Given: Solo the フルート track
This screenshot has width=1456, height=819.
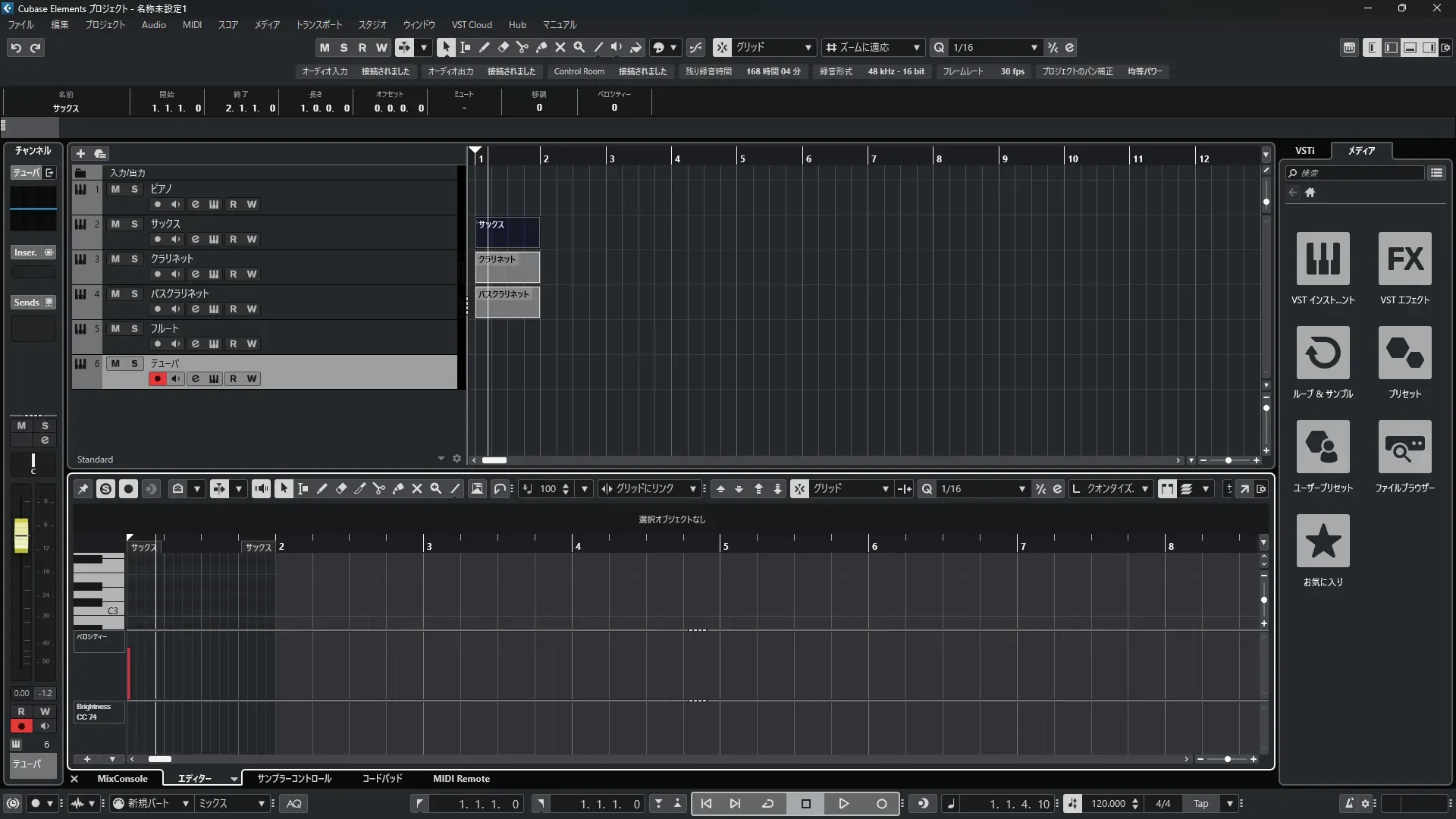Looking at the screenshot, I should 134,328.
